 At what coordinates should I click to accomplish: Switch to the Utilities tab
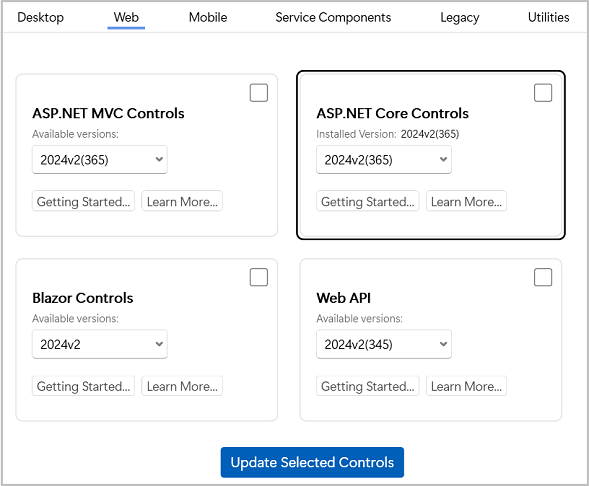point(548,17)
